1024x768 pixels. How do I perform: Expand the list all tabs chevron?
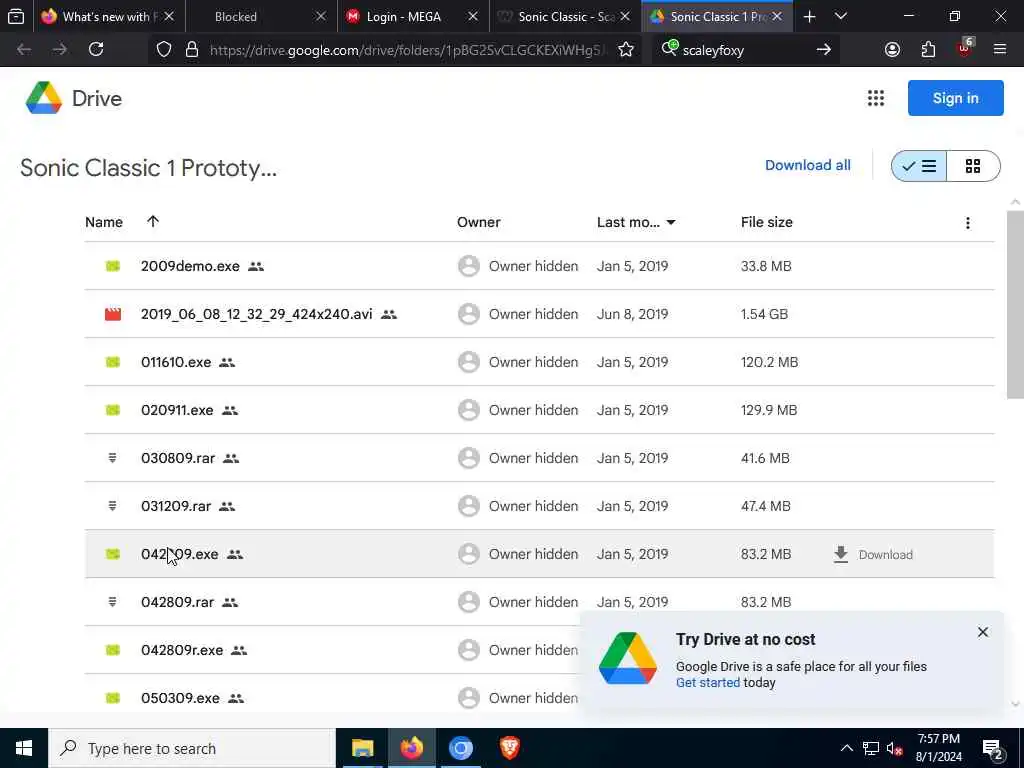(x=840, y=16)
